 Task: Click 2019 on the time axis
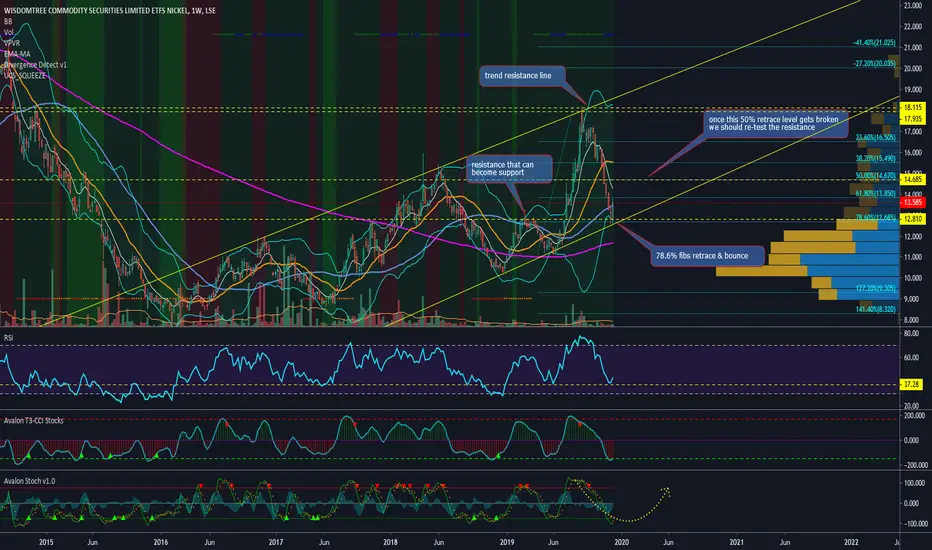[506, 542]
